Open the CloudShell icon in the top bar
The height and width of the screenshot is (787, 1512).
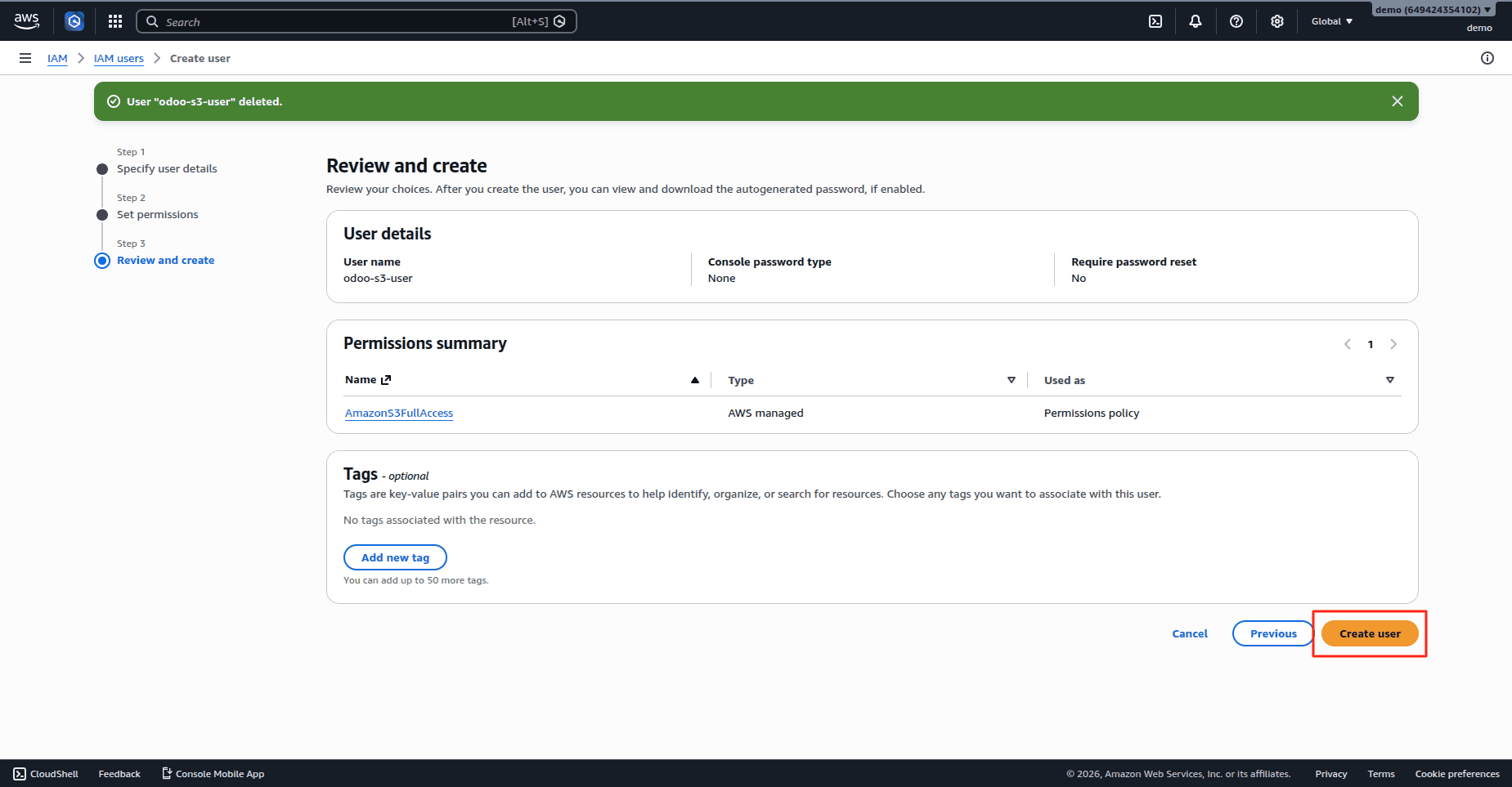1155,21
